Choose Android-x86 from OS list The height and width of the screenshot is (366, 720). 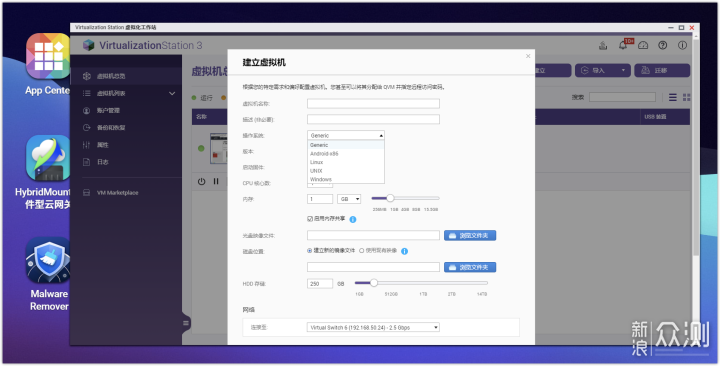click(346, 154)
